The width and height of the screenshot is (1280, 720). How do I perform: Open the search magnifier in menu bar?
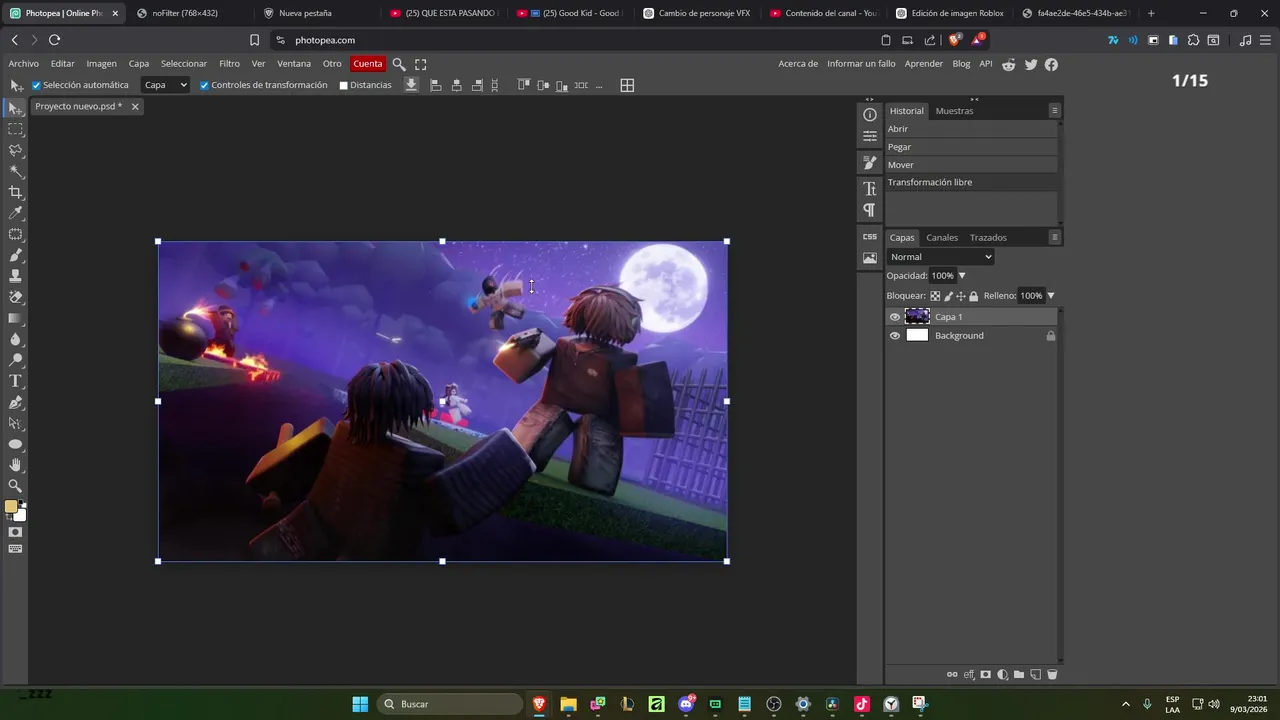[x=399, y=64]
